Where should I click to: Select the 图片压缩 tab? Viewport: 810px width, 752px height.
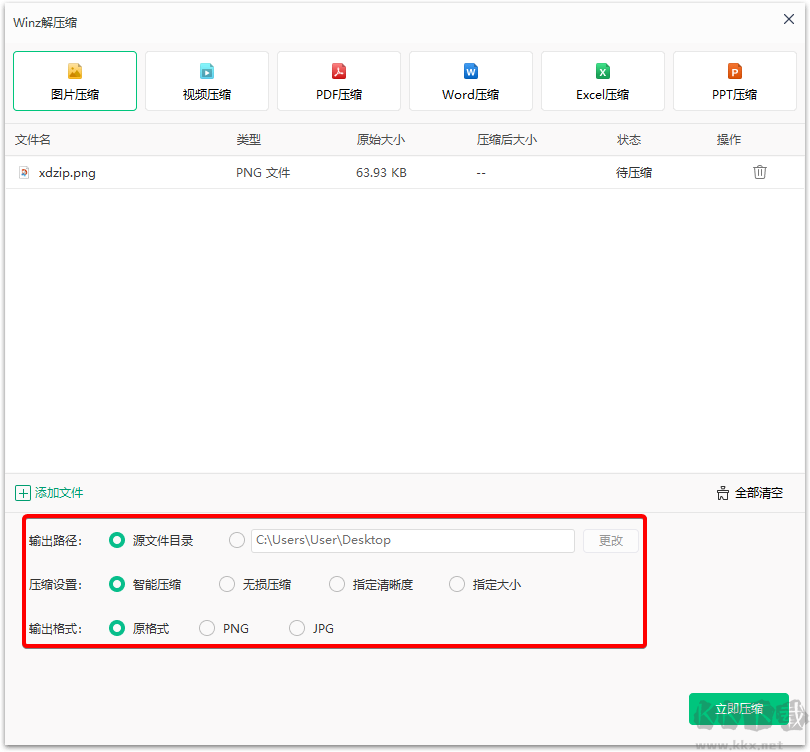click(x=74, y=81)
